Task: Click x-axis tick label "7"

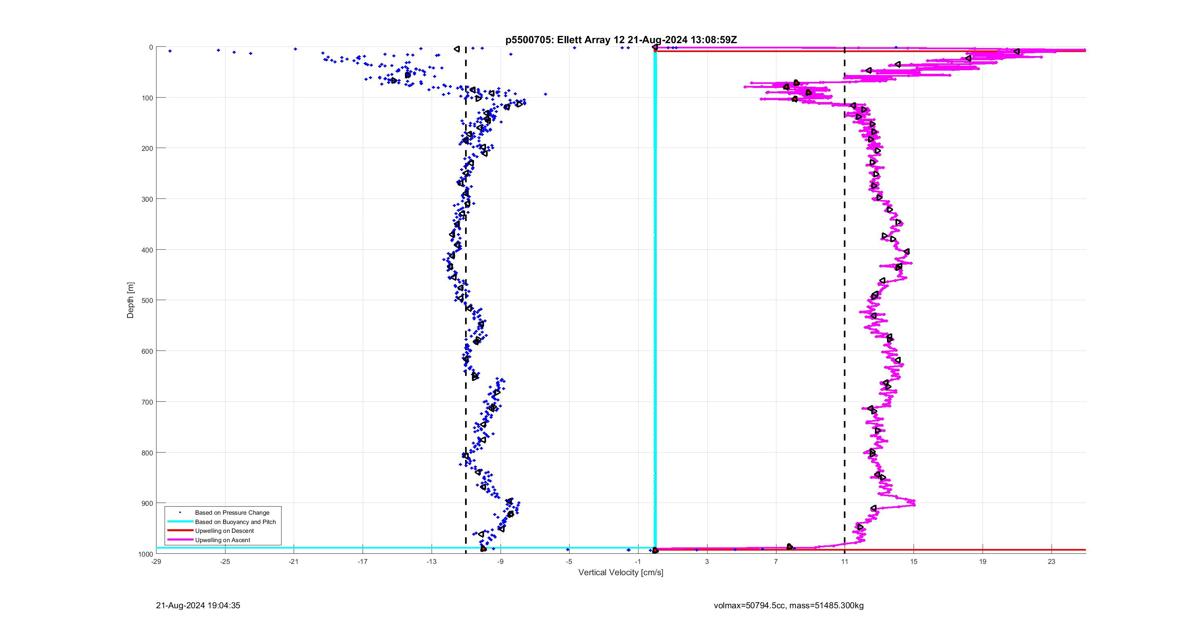Action: [776, 561]
